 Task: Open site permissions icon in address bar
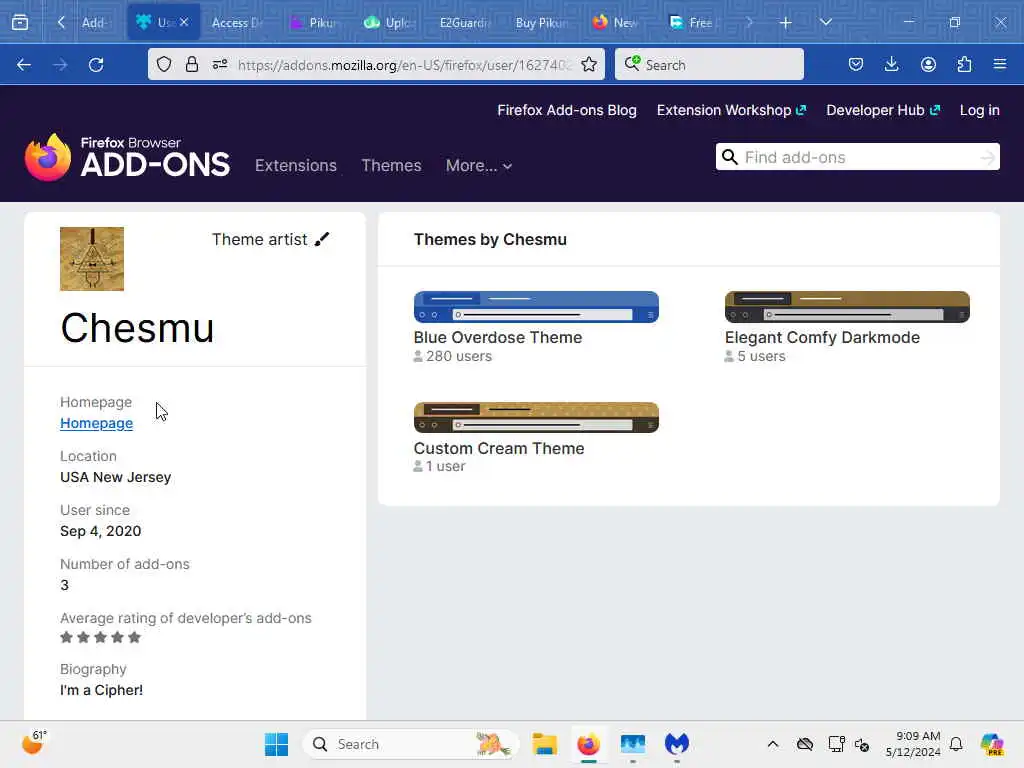click(x=220, y=64)
